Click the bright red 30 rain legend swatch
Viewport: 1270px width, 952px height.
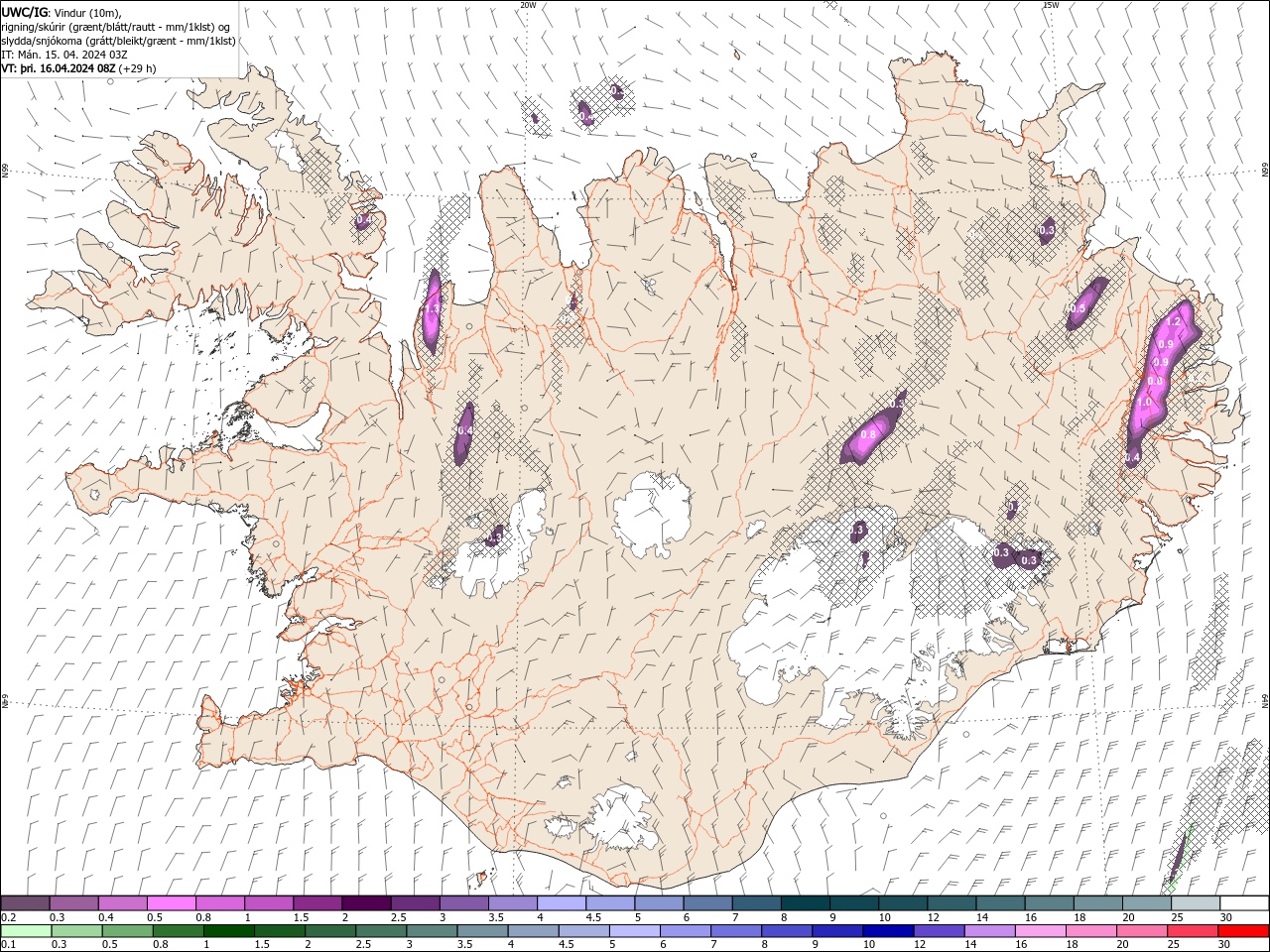(x=1243, y=931)
